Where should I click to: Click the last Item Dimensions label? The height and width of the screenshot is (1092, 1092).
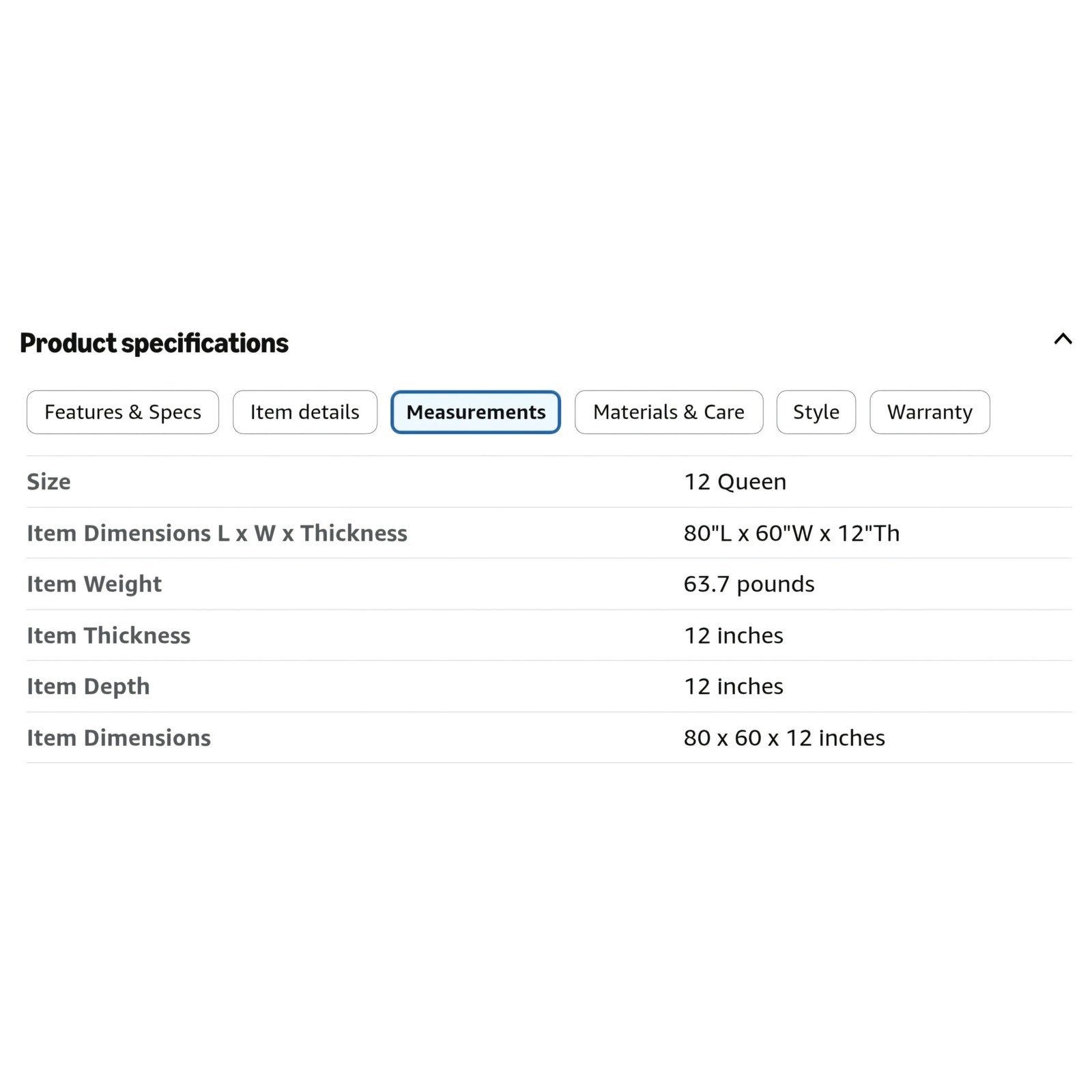point(119,738)
